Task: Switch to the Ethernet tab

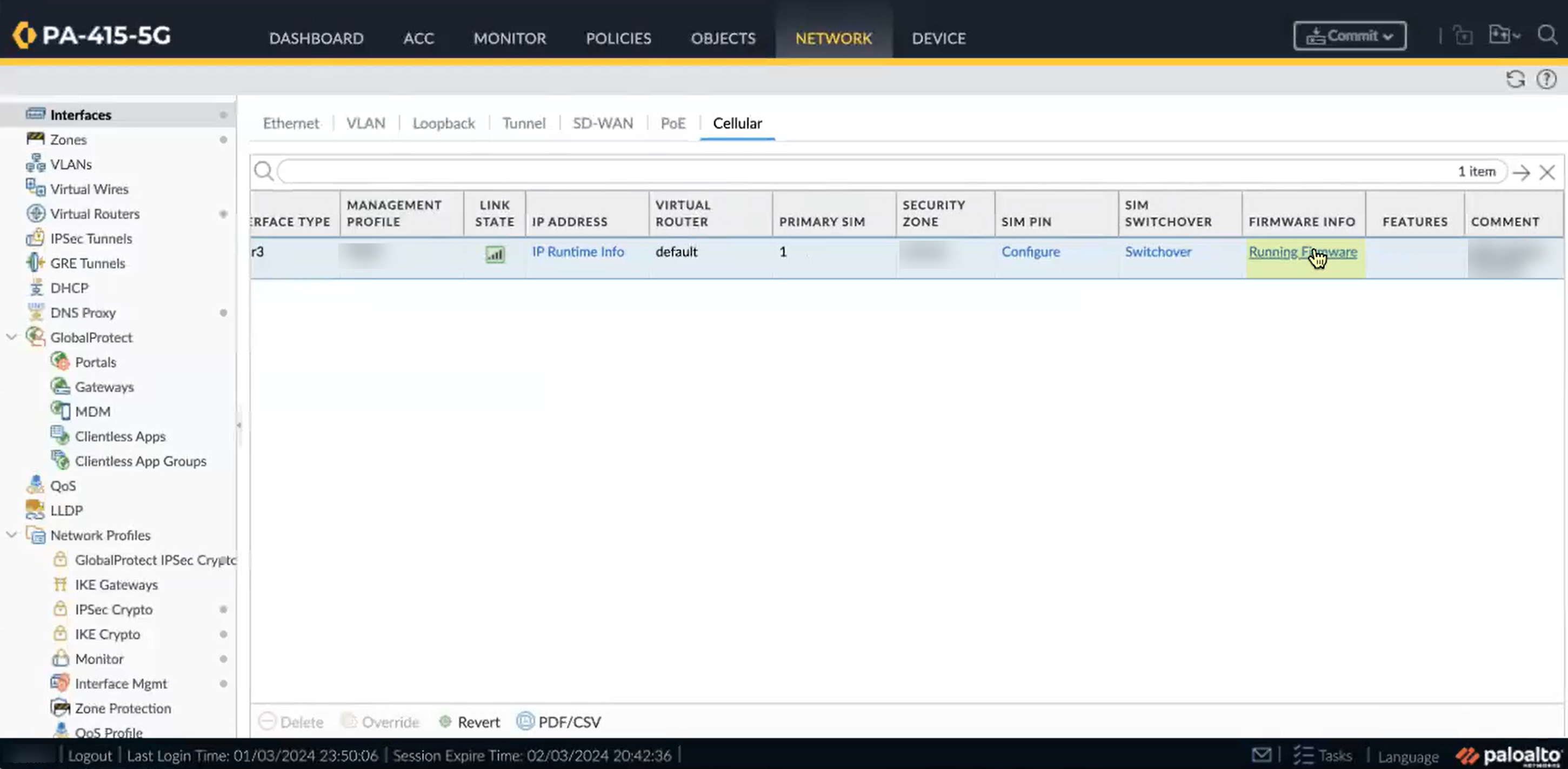Action: pyautogui.click(x=290, y=123)
